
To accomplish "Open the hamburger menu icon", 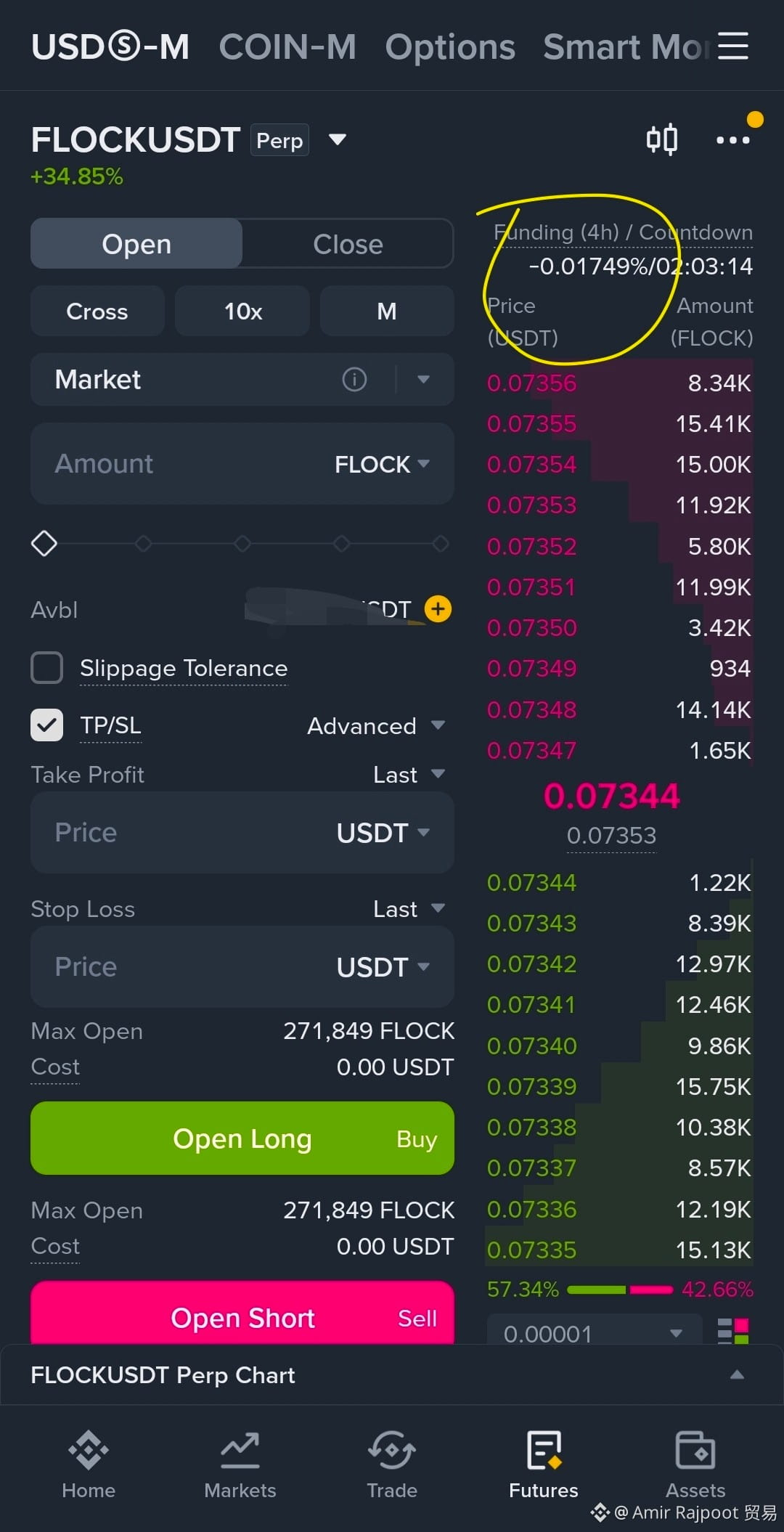I will click(x=733, y=46).
